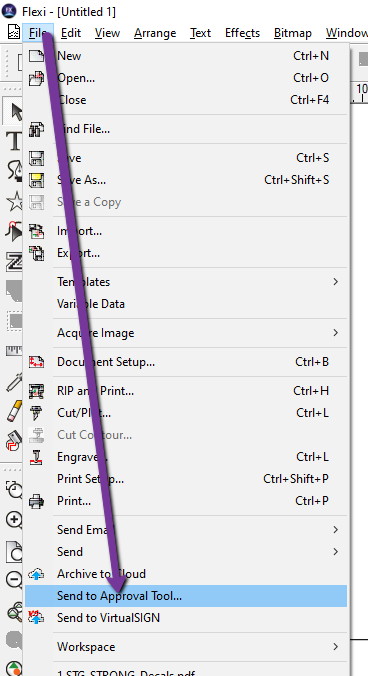The height and width of the screenshot is (676, 368).
Task: Click the Document Setup menu icon
Action: 36,362
